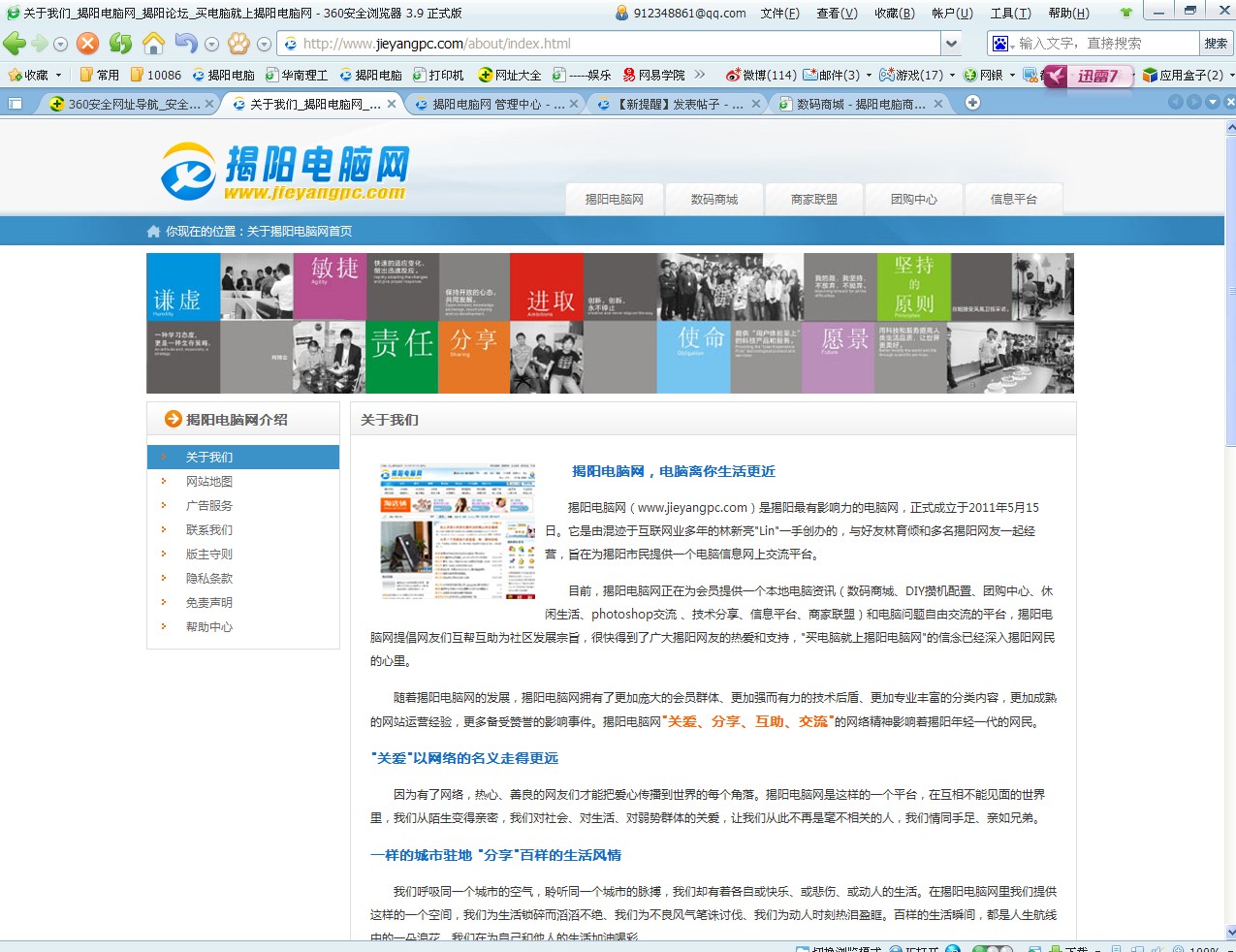Image resolution: width=1236 pixels, height=952 pixels.
Task: Open the 网址大全 bookmark
Action: tap(510, 75)
